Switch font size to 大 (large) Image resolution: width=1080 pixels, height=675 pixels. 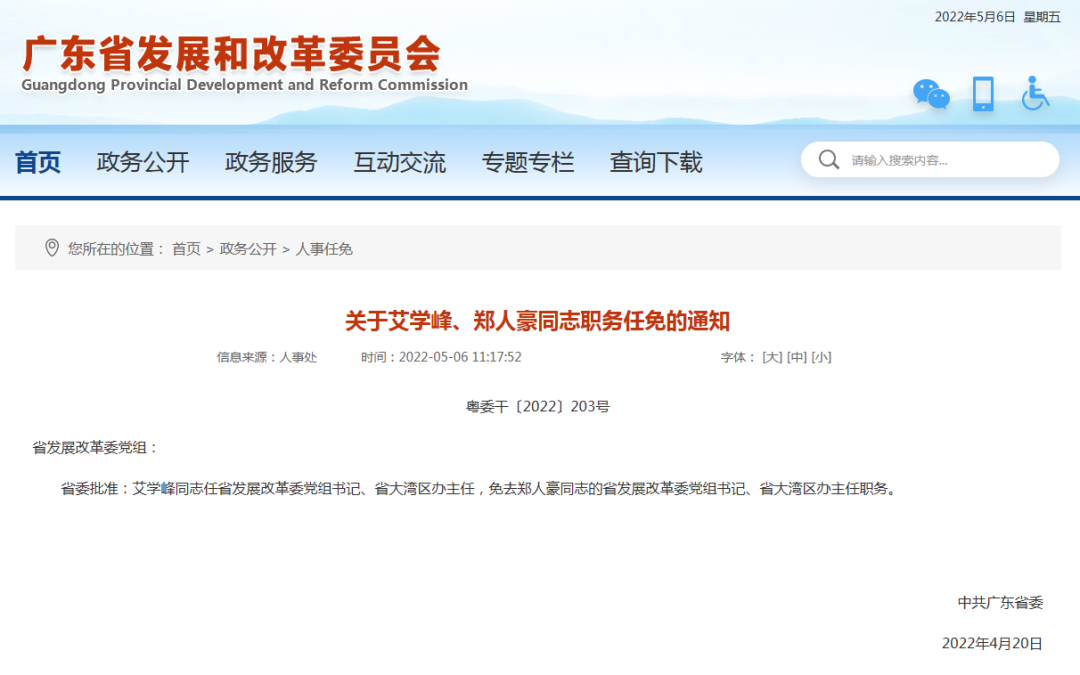pos(772,357)
